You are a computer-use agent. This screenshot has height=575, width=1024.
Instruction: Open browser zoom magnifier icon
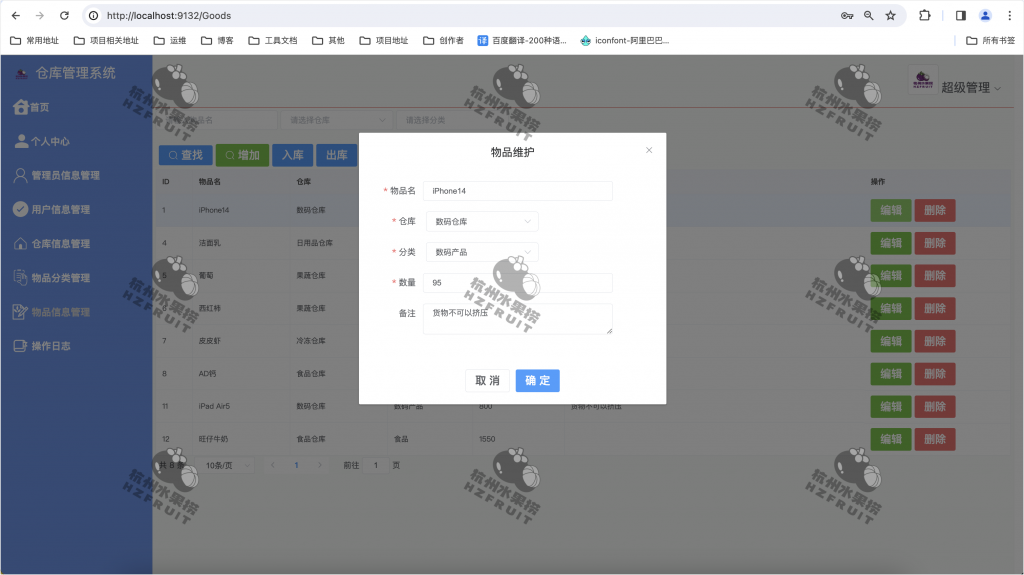(x=869, y=15)
